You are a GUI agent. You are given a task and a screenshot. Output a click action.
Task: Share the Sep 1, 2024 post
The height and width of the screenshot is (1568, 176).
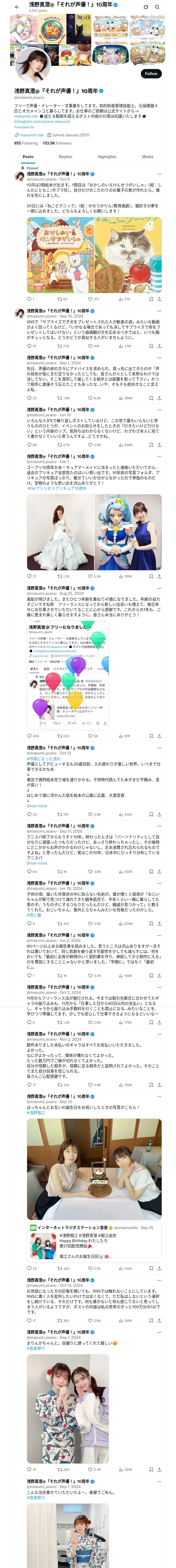point(159,398)
